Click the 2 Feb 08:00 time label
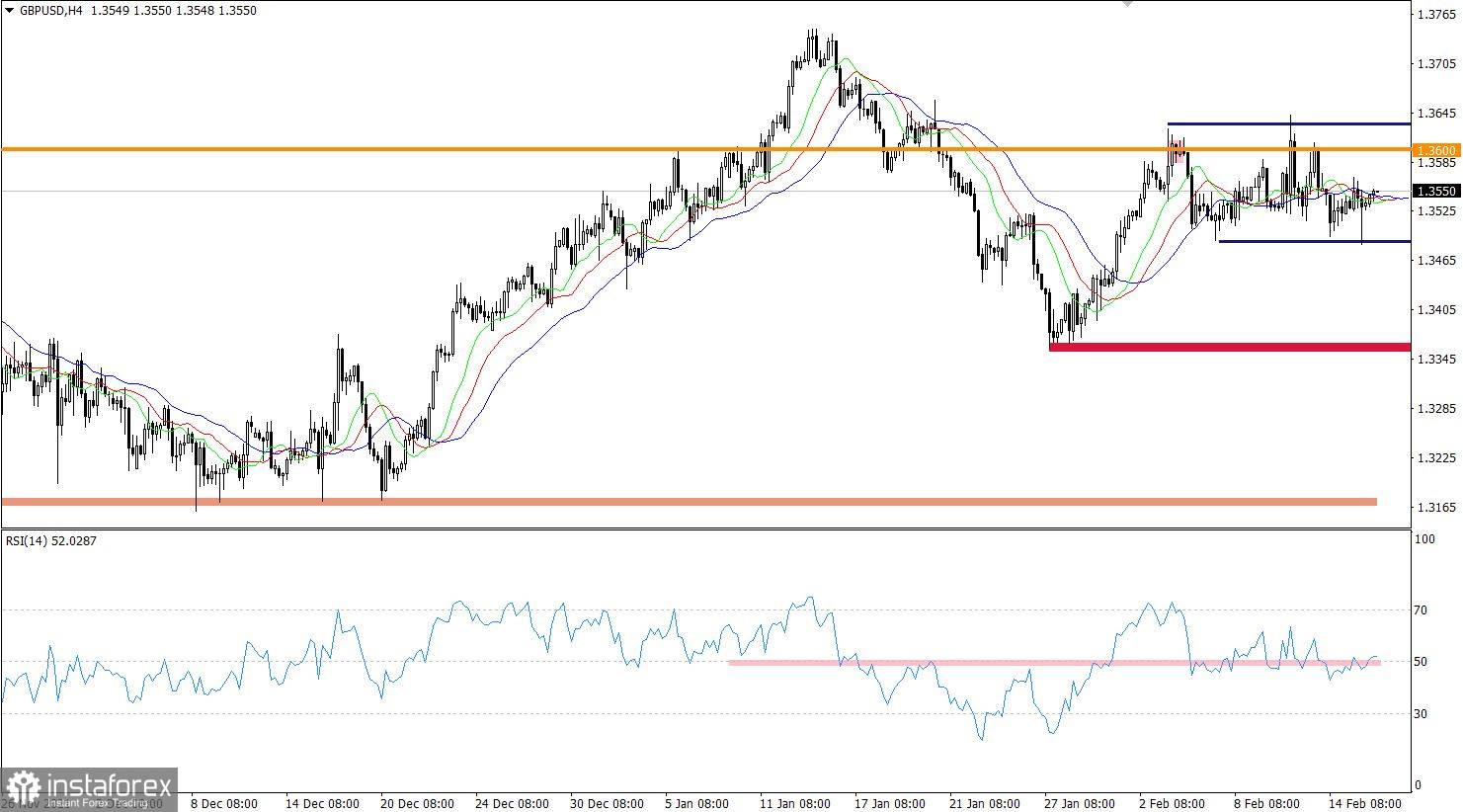Screen dimensions: 1463x812 tap(1172, 803)
